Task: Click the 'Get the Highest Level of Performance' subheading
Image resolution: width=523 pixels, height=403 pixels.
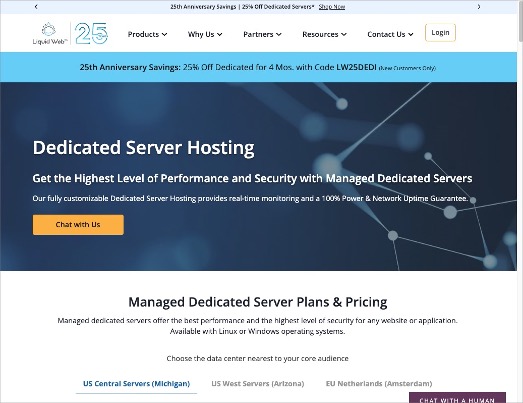Action: 252,178
